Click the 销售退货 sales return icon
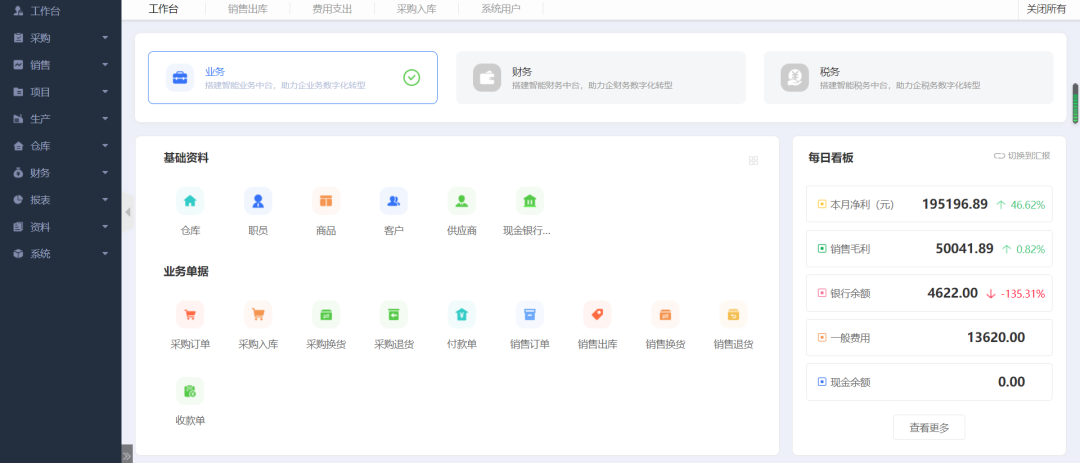1080x463 pixels. 733,315
